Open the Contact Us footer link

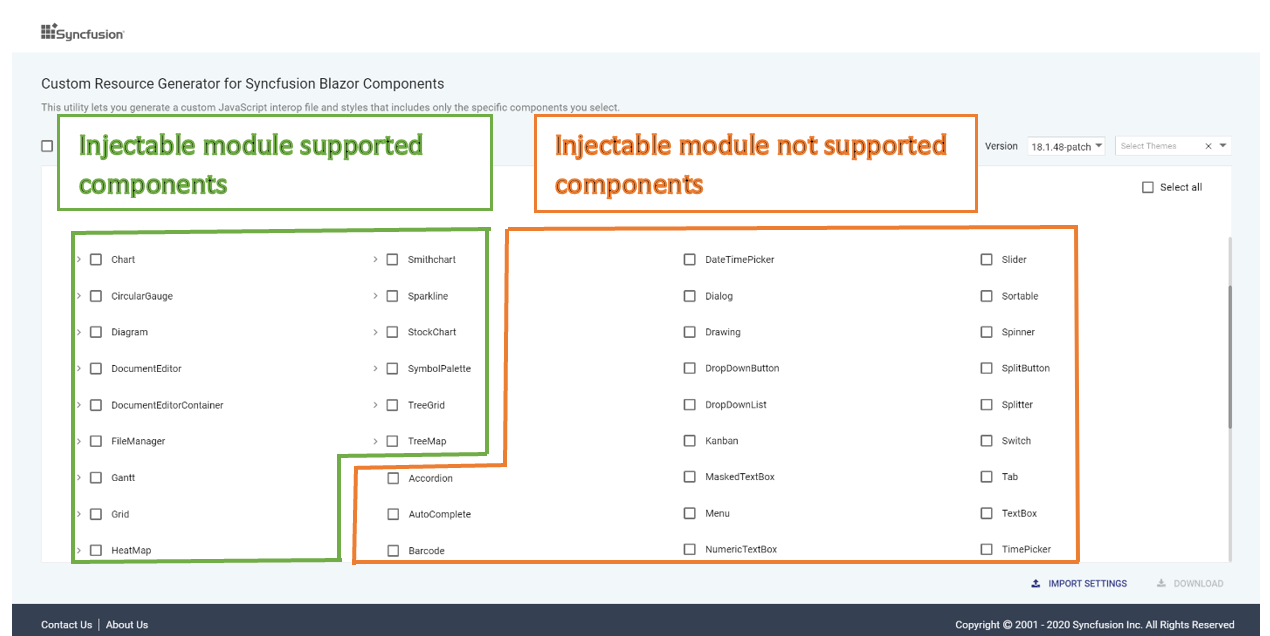tap(66, 625)
